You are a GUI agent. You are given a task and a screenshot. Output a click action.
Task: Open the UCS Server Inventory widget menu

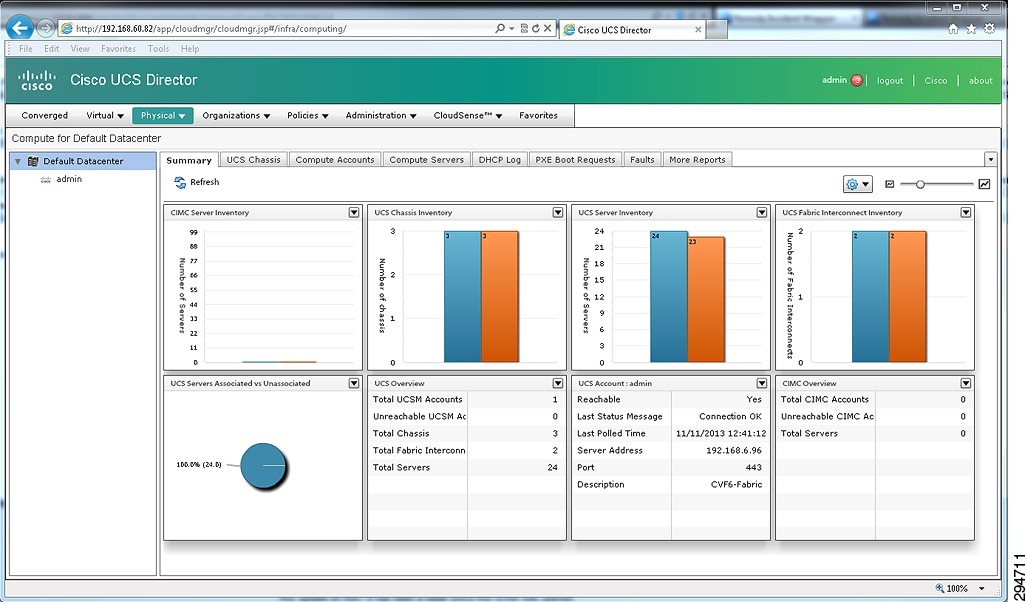click(x=762, y=213)
